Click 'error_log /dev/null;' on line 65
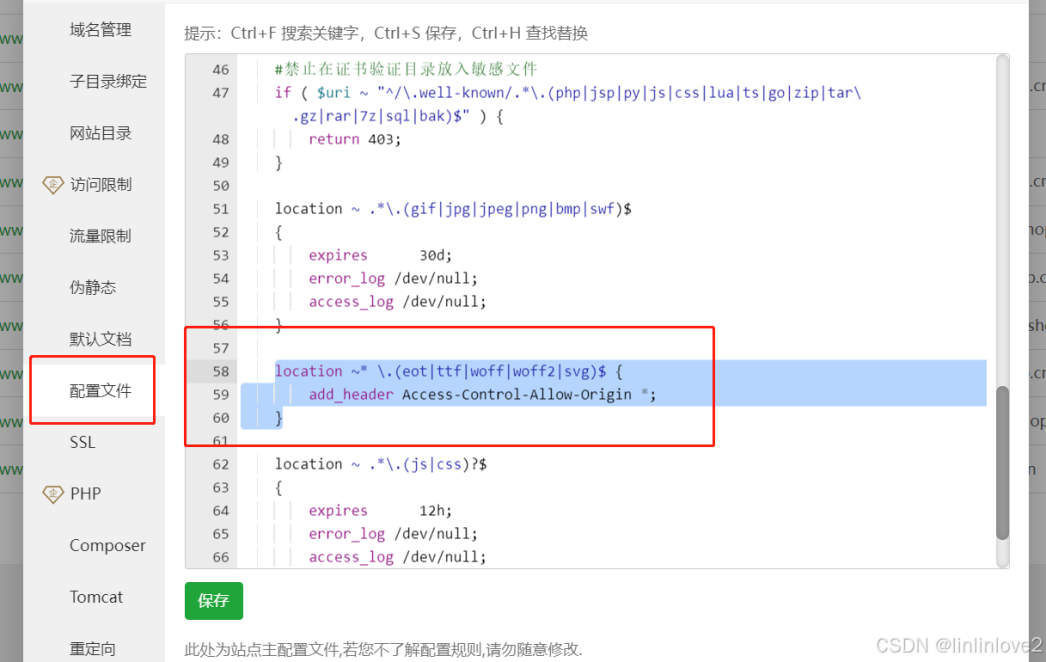This screenshot has width=1046, height=662. point(393,535)
